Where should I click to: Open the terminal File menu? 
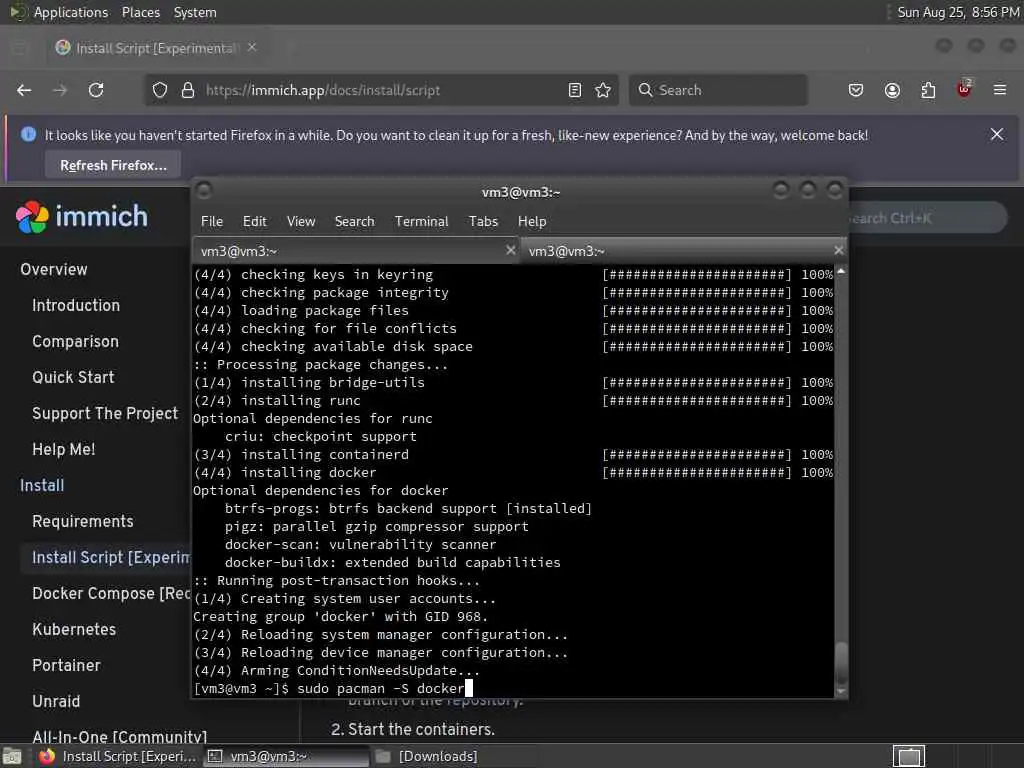coord(212,221)
